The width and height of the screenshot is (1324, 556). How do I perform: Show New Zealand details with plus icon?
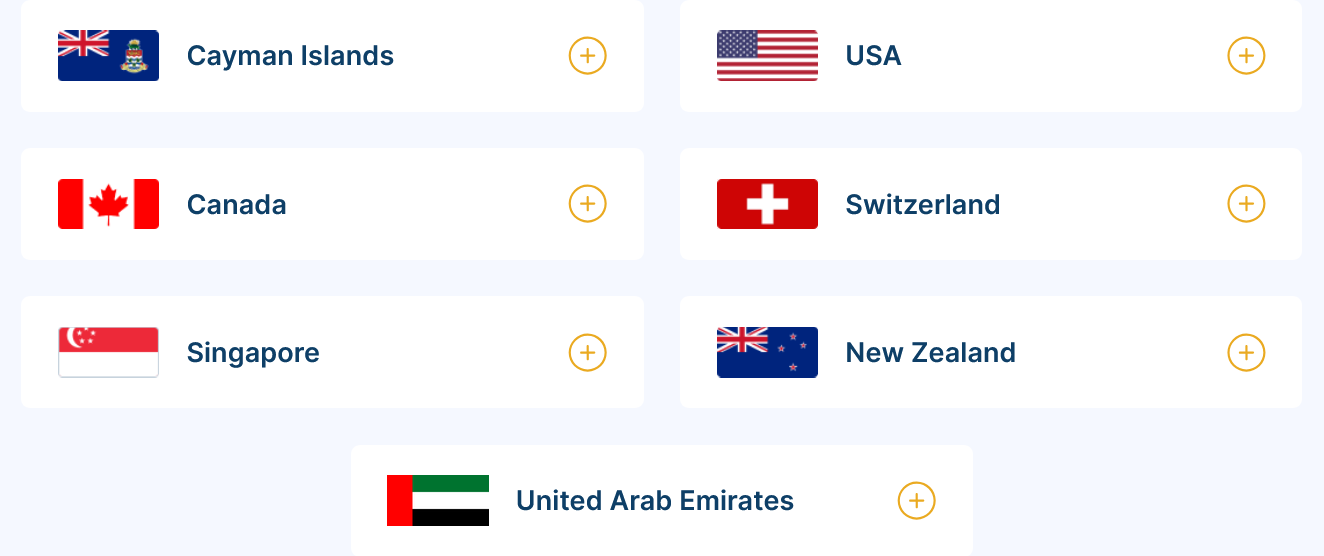tap(1246, 352)
